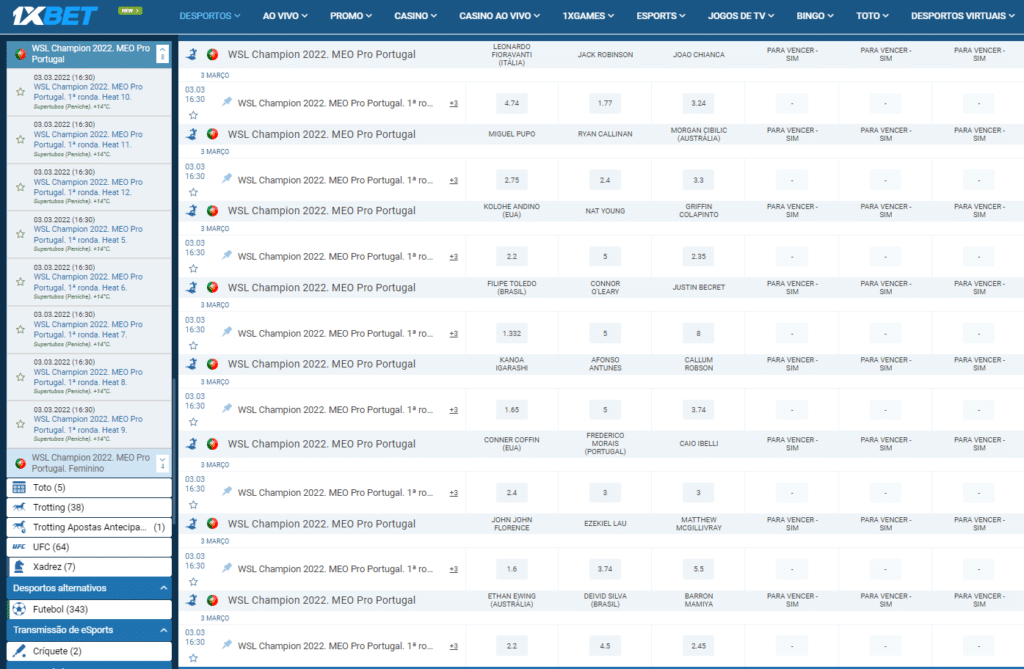
Task: Click surfing icon in Filipe Toledo header
Action: tap(192, 287)
